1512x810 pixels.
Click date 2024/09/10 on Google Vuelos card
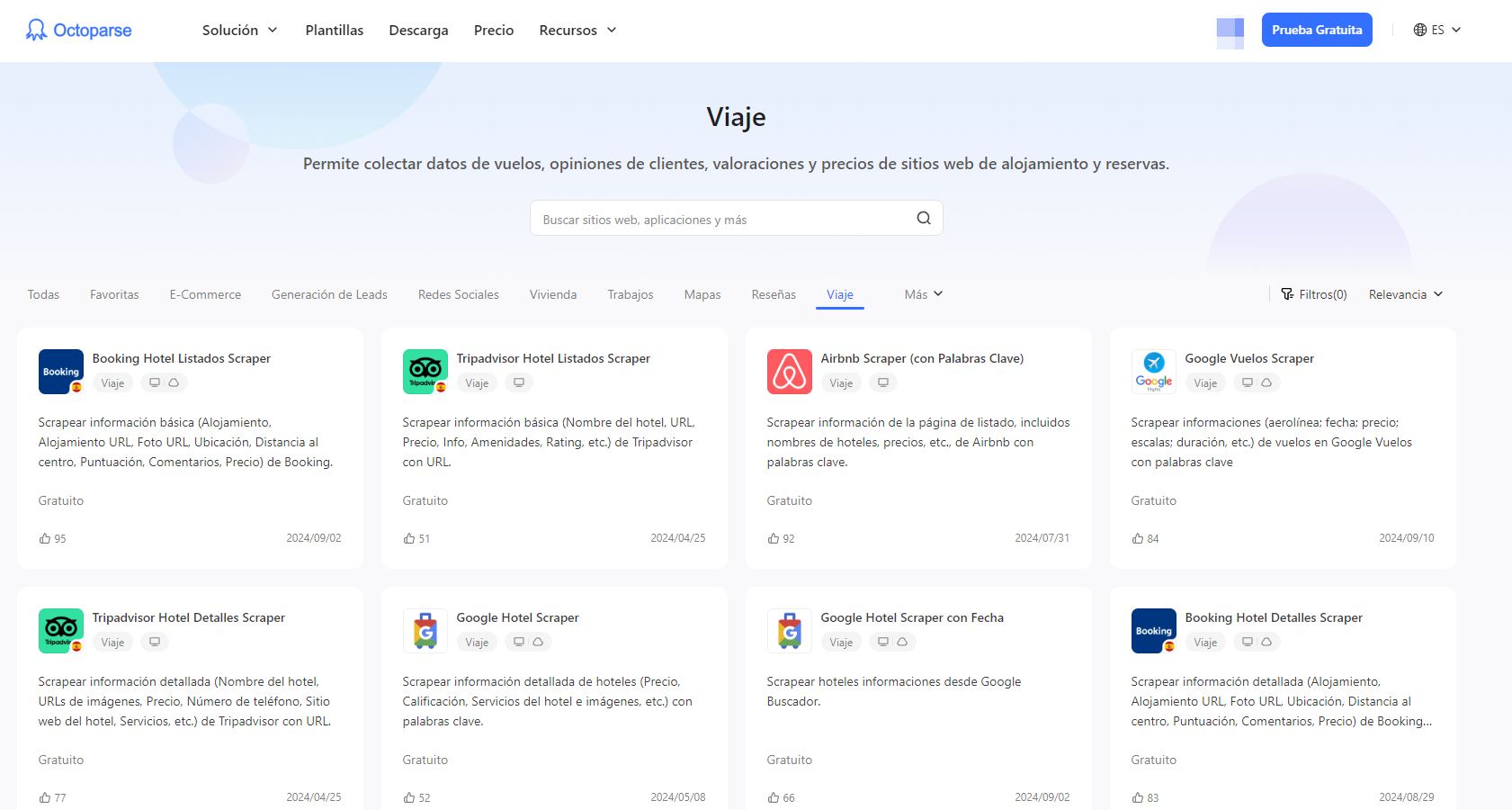pos(1407,538)
